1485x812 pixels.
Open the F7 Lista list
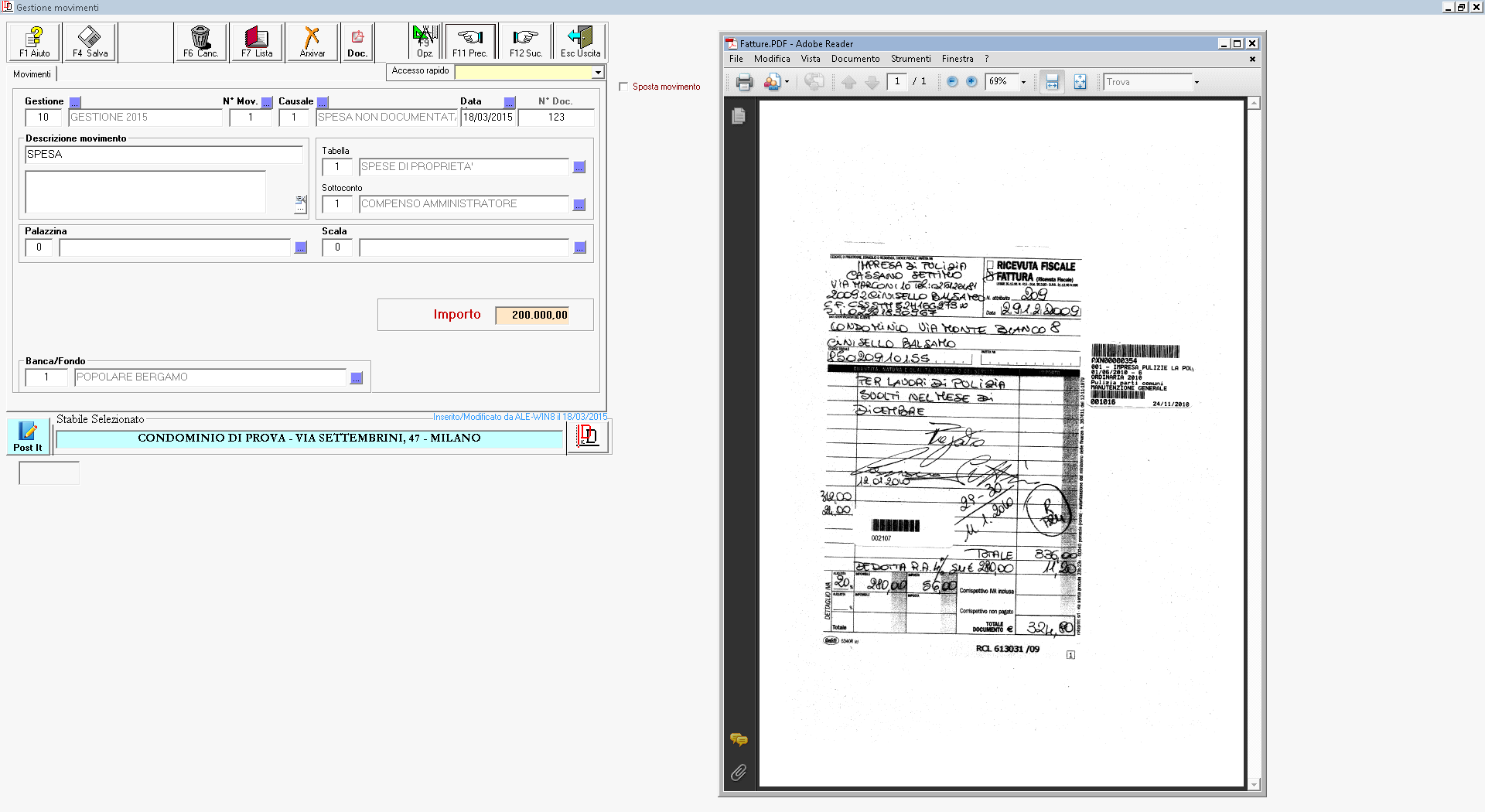point(256,42)
